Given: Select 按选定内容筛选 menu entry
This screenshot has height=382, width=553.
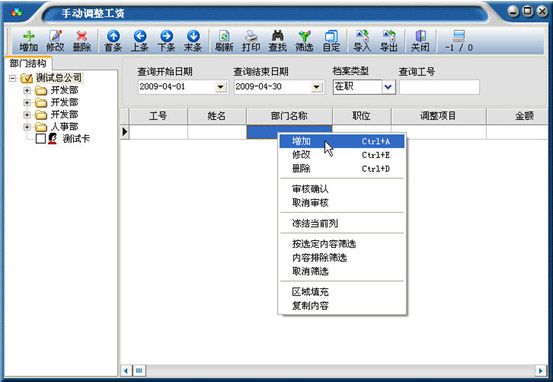Looking at the screenshot, I should click(x=342, y=244).
